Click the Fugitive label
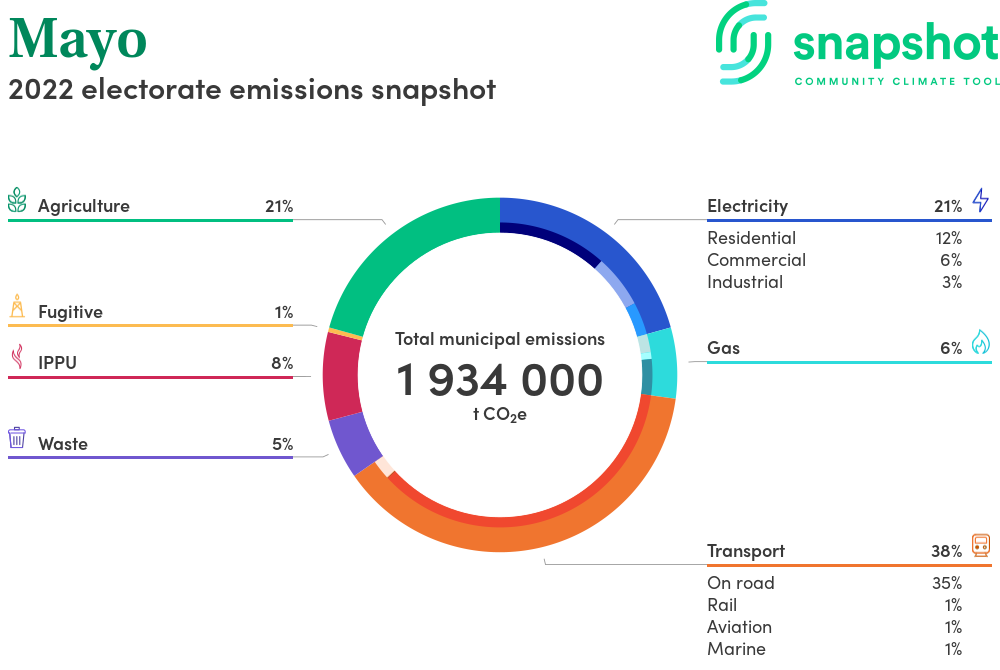 coord(70,312)
